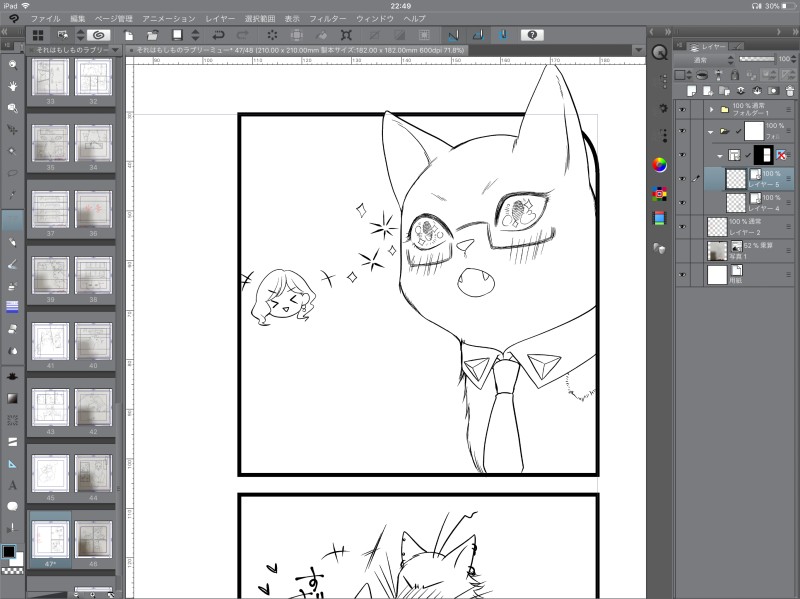Click the black main color swatch

click(9, 552)
